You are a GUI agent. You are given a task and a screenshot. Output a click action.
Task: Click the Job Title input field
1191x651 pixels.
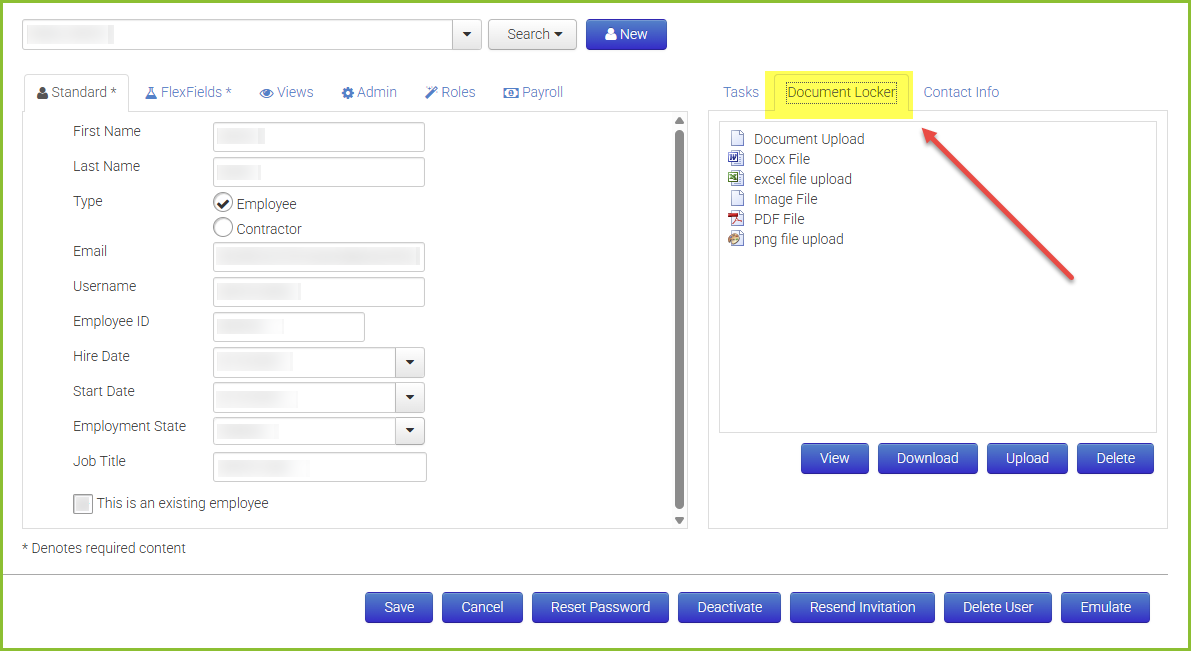320,467
